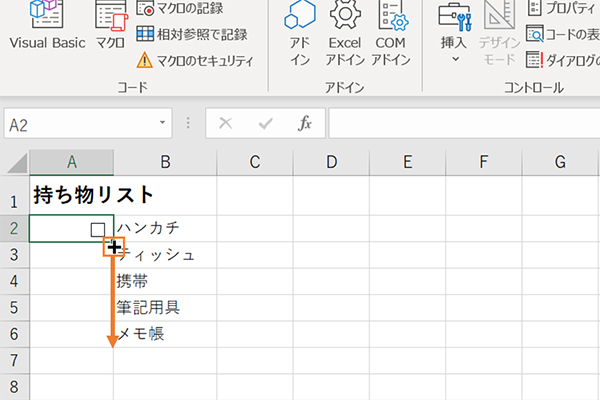Toggle the checkbox in cell A2
This screenshot has height=400, width=600.
(x=97, y=229)
